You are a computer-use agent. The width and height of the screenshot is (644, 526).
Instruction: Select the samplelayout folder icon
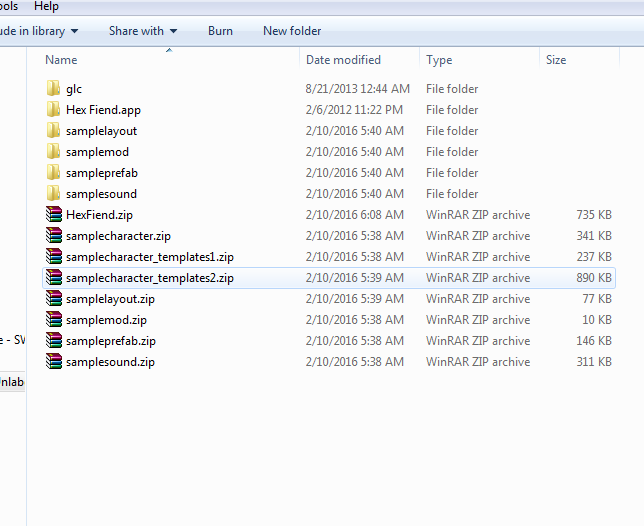pos(53,130)
